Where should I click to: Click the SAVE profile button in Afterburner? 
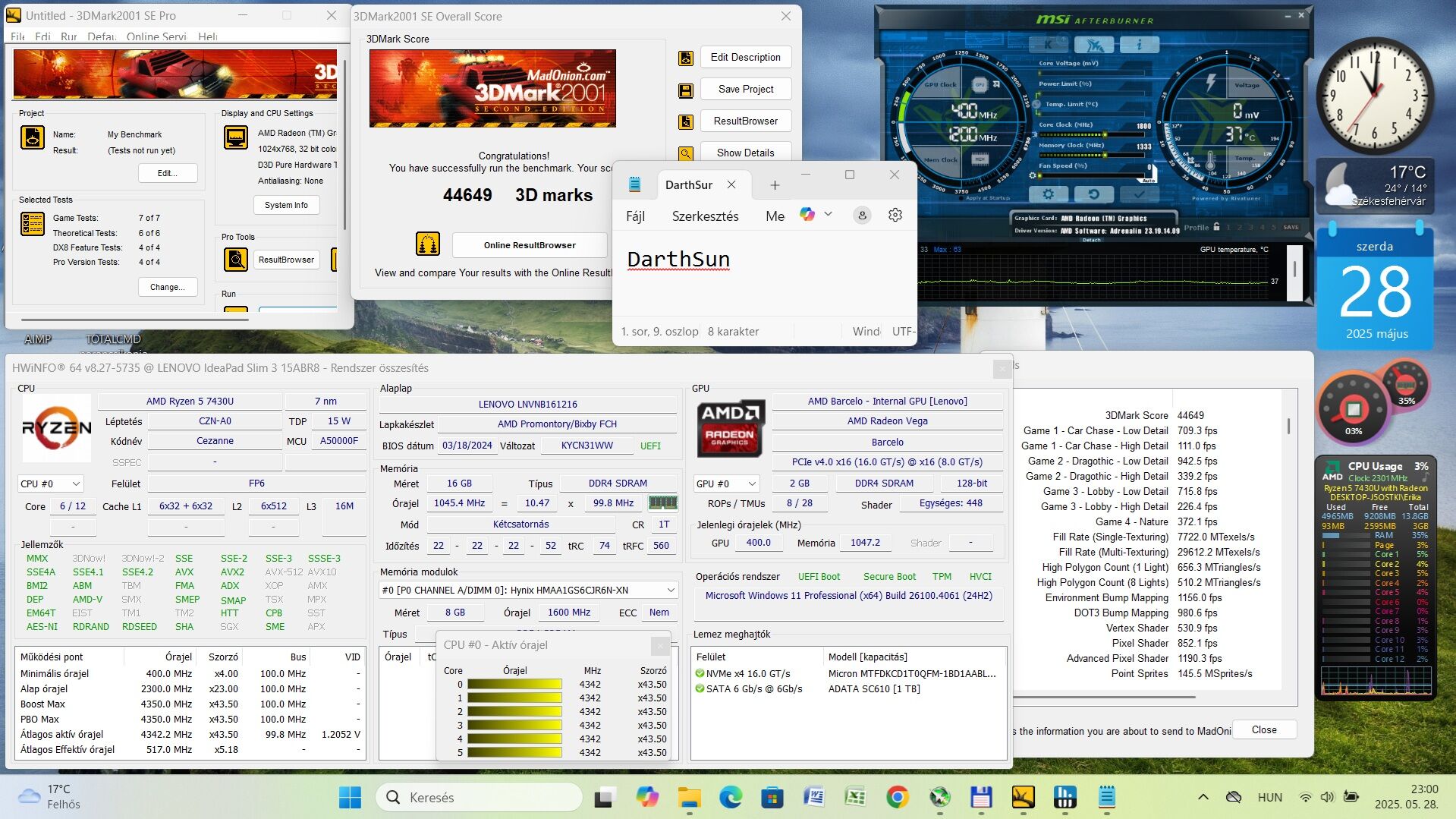[x=1291, y=227]
